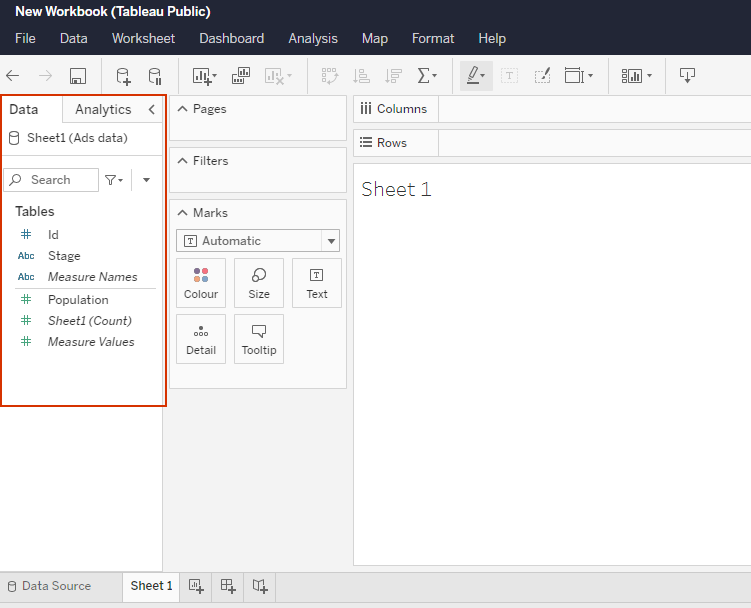Click New Dashboard icon in bottom bar

point(228,586)
